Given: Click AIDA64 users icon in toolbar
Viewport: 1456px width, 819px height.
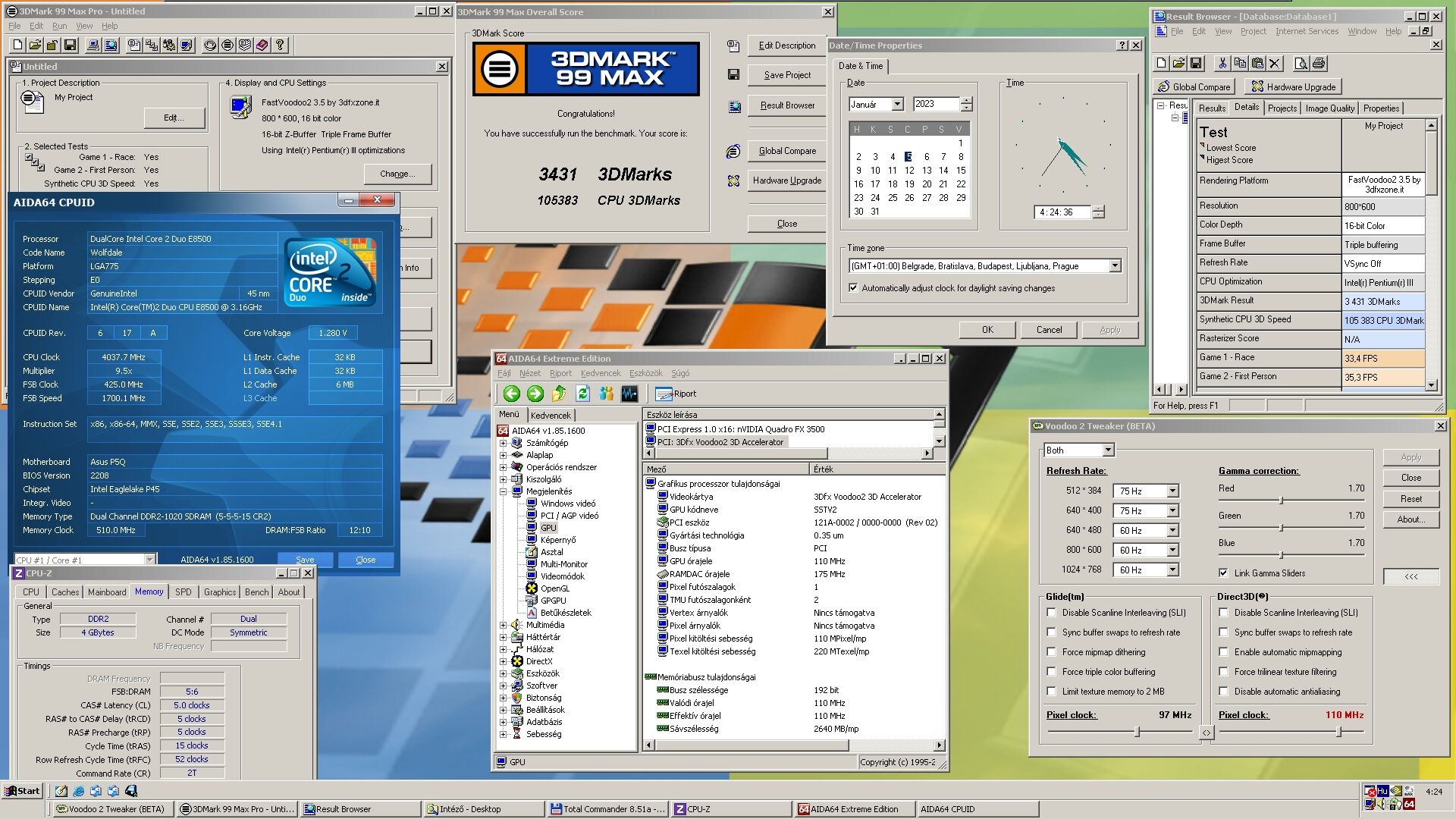Looking at the screenshot, I should [606, 394].
